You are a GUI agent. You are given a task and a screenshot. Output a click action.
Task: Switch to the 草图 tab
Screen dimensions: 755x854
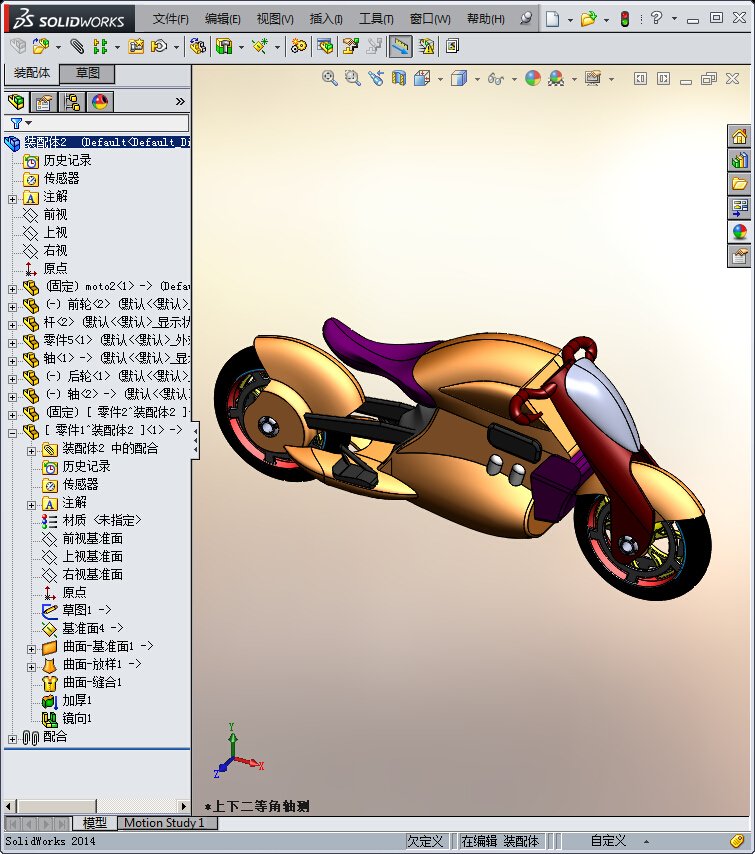(87, 73)
